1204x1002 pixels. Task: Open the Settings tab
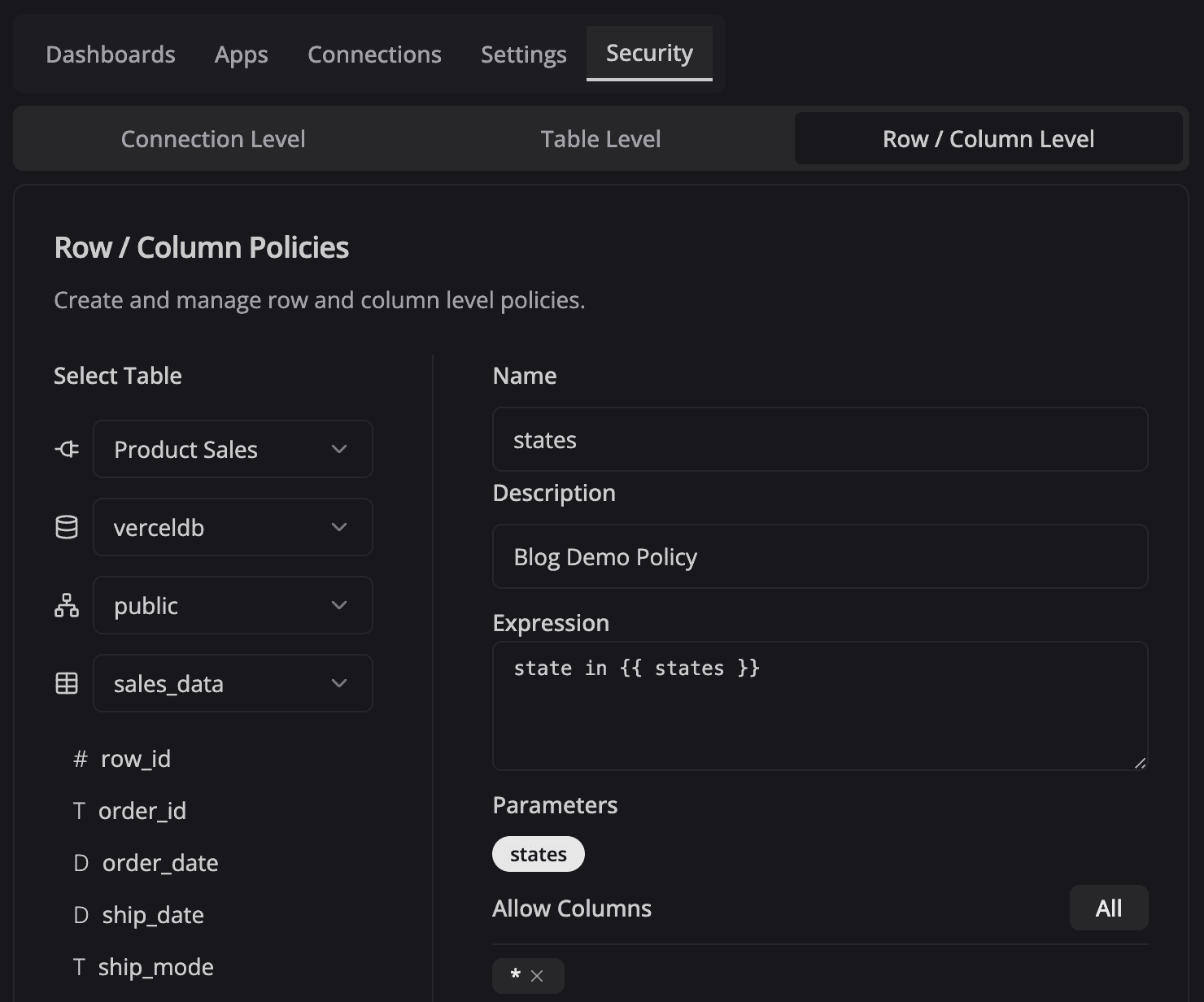click(x=524, y=54)
